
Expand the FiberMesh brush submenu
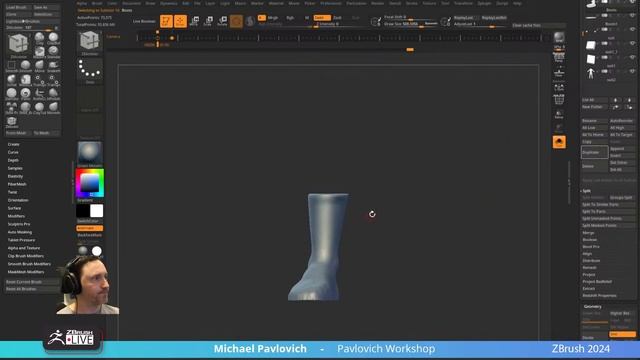[x=17, y=184]
